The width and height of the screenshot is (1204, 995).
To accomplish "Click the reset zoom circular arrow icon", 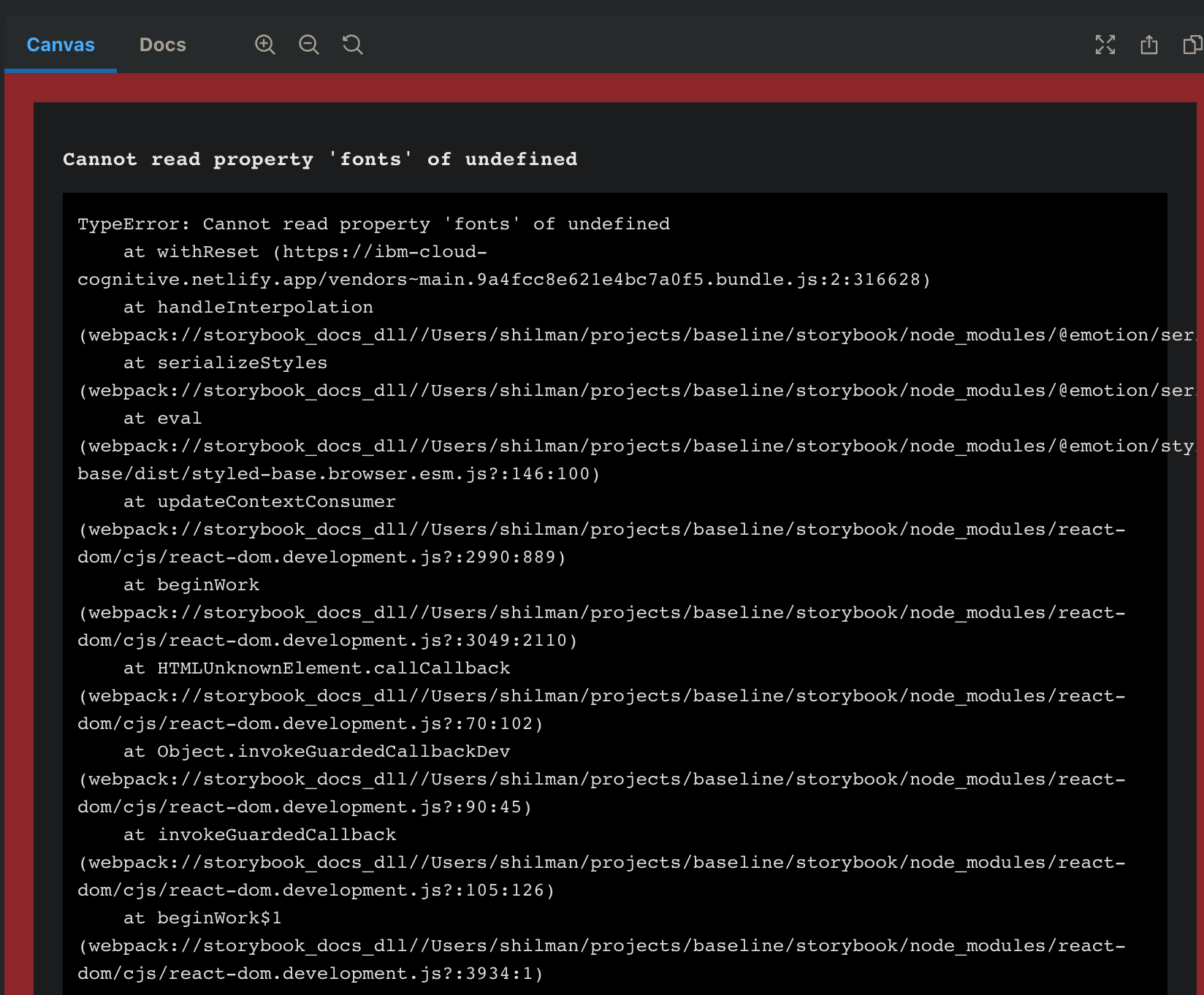I will click(x=353, y=45).
